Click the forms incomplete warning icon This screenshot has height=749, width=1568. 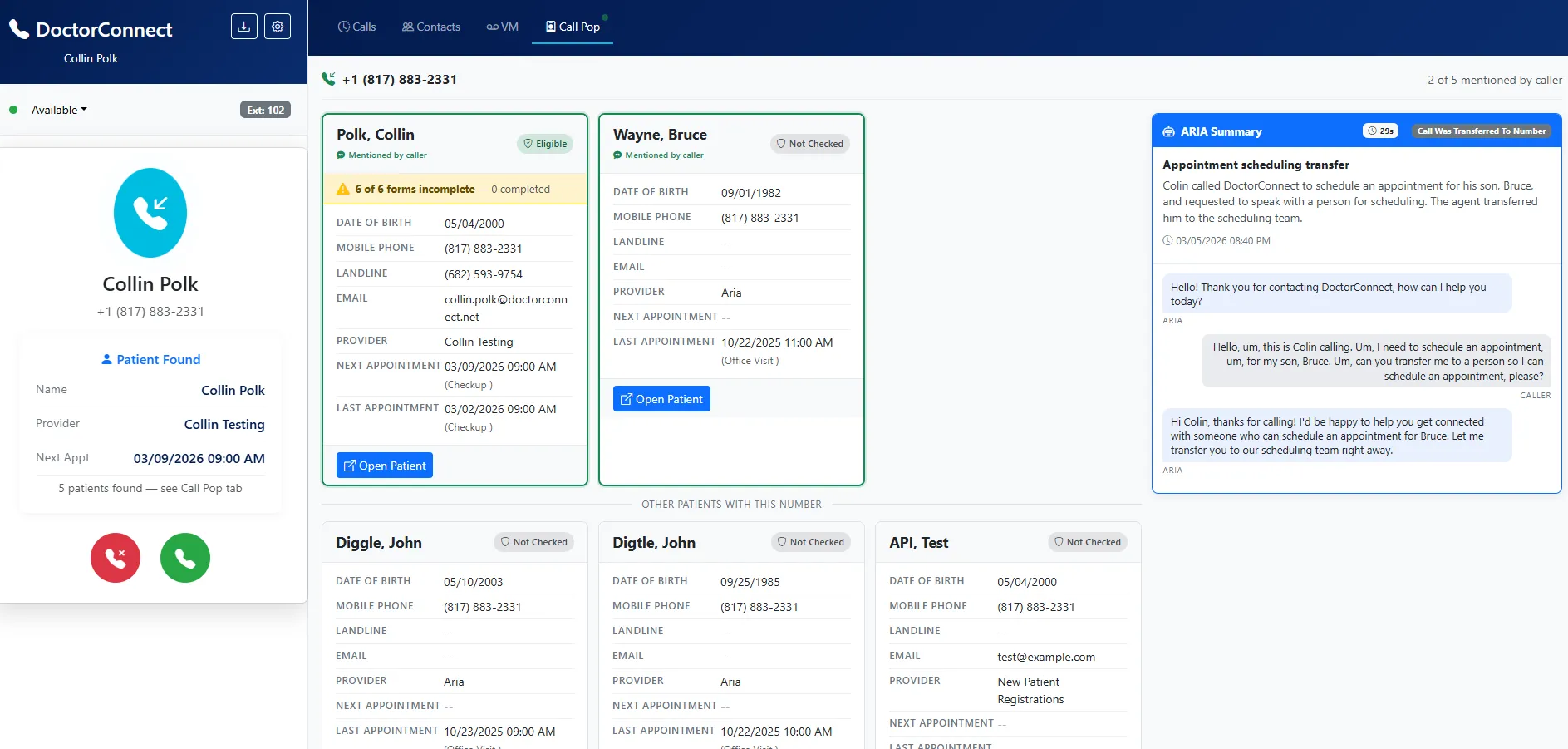coord(343,189)
